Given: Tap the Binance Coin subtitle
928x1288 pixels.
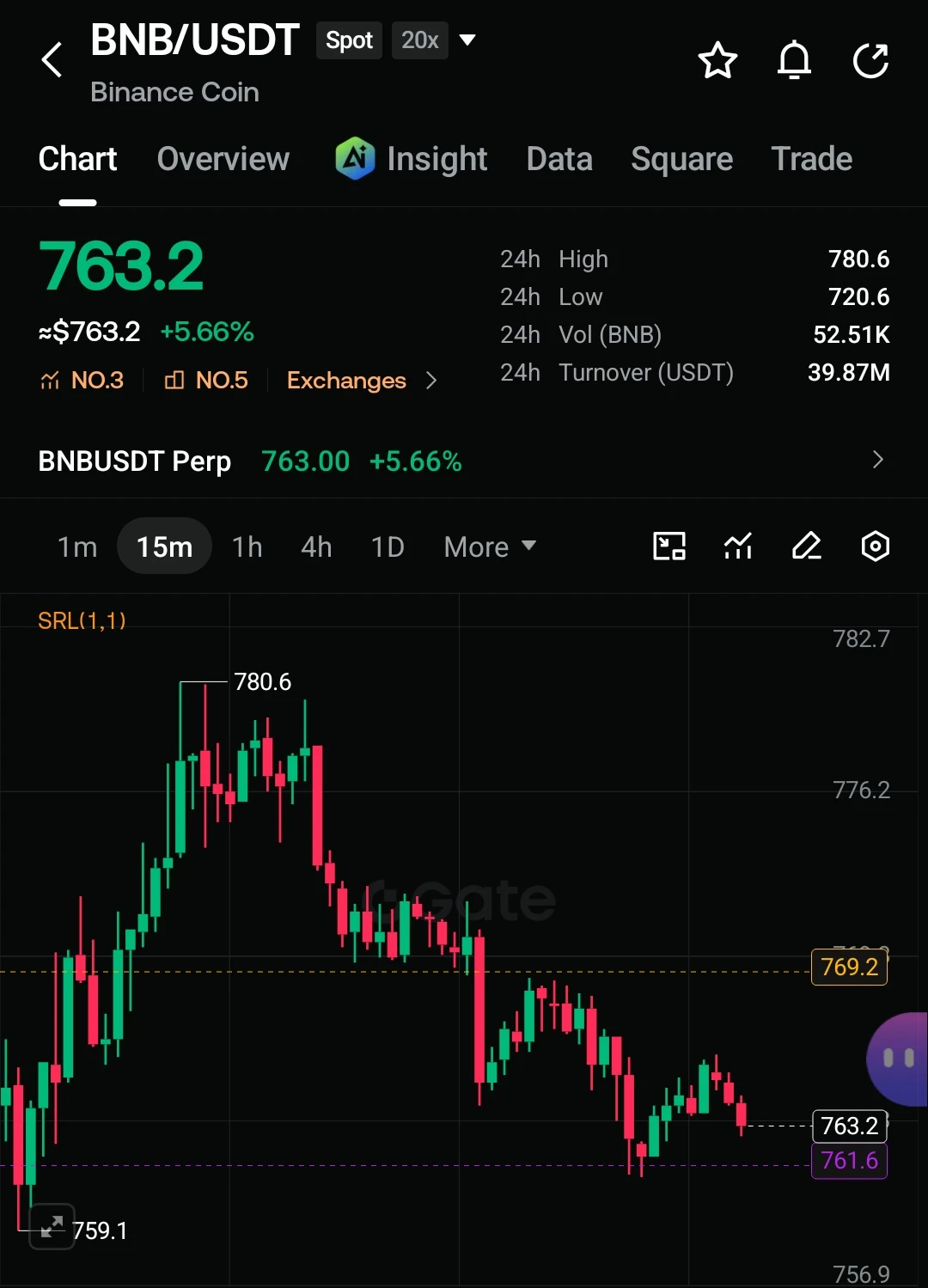Looking at the screenshot, I should 174,92.
